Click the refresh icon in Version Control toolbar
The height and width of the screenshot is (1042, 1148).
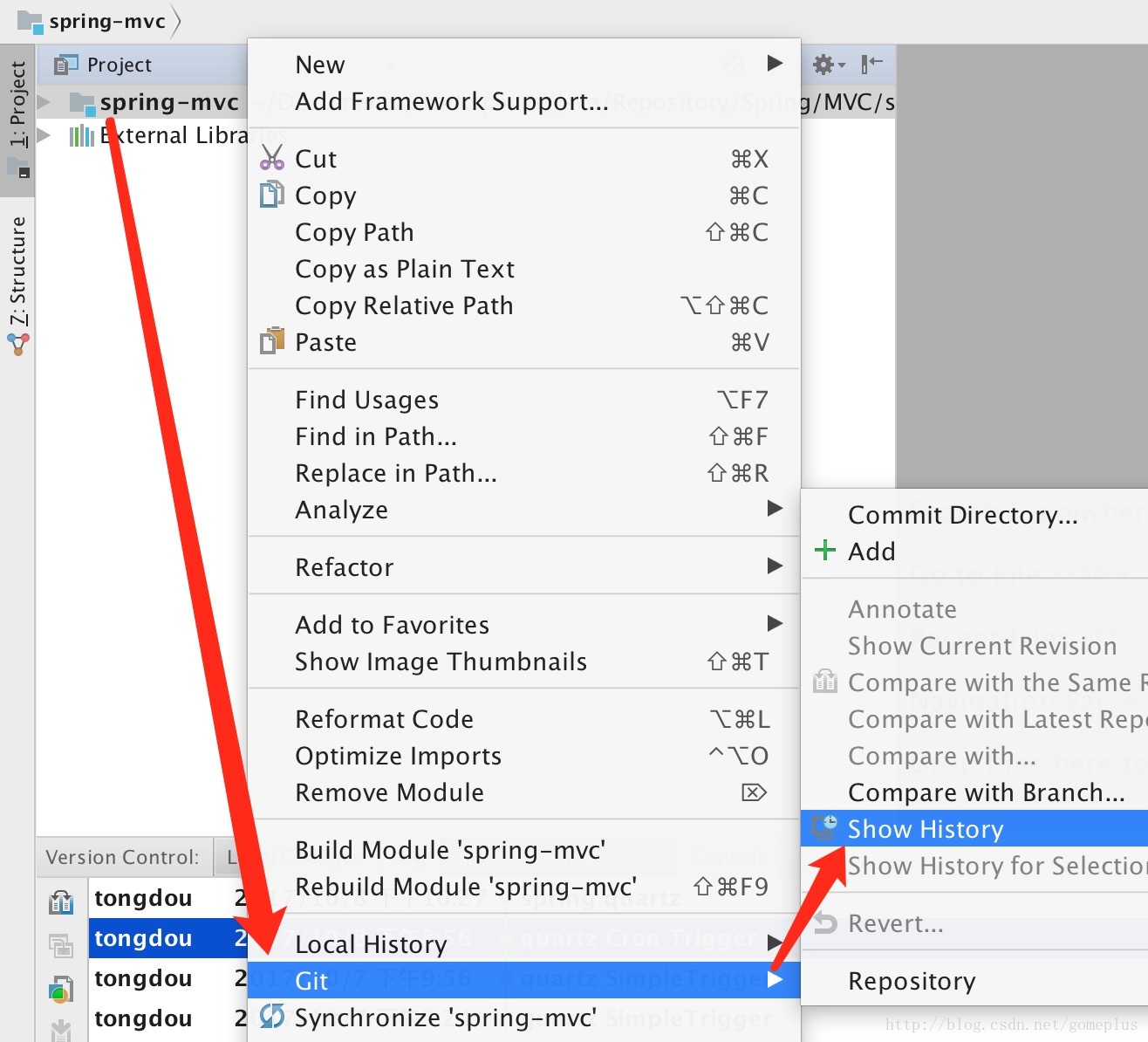pyautogui.click(x=60, y=902)
